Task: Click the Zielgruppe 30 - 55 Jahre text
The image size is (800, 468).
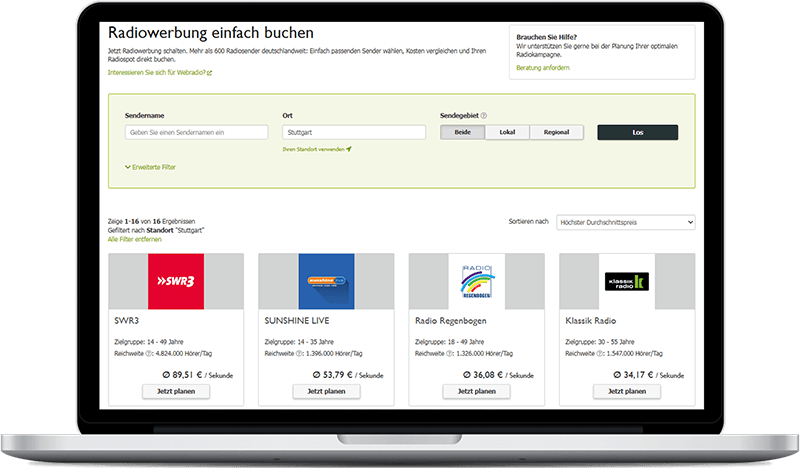Action: coord(600,342)
